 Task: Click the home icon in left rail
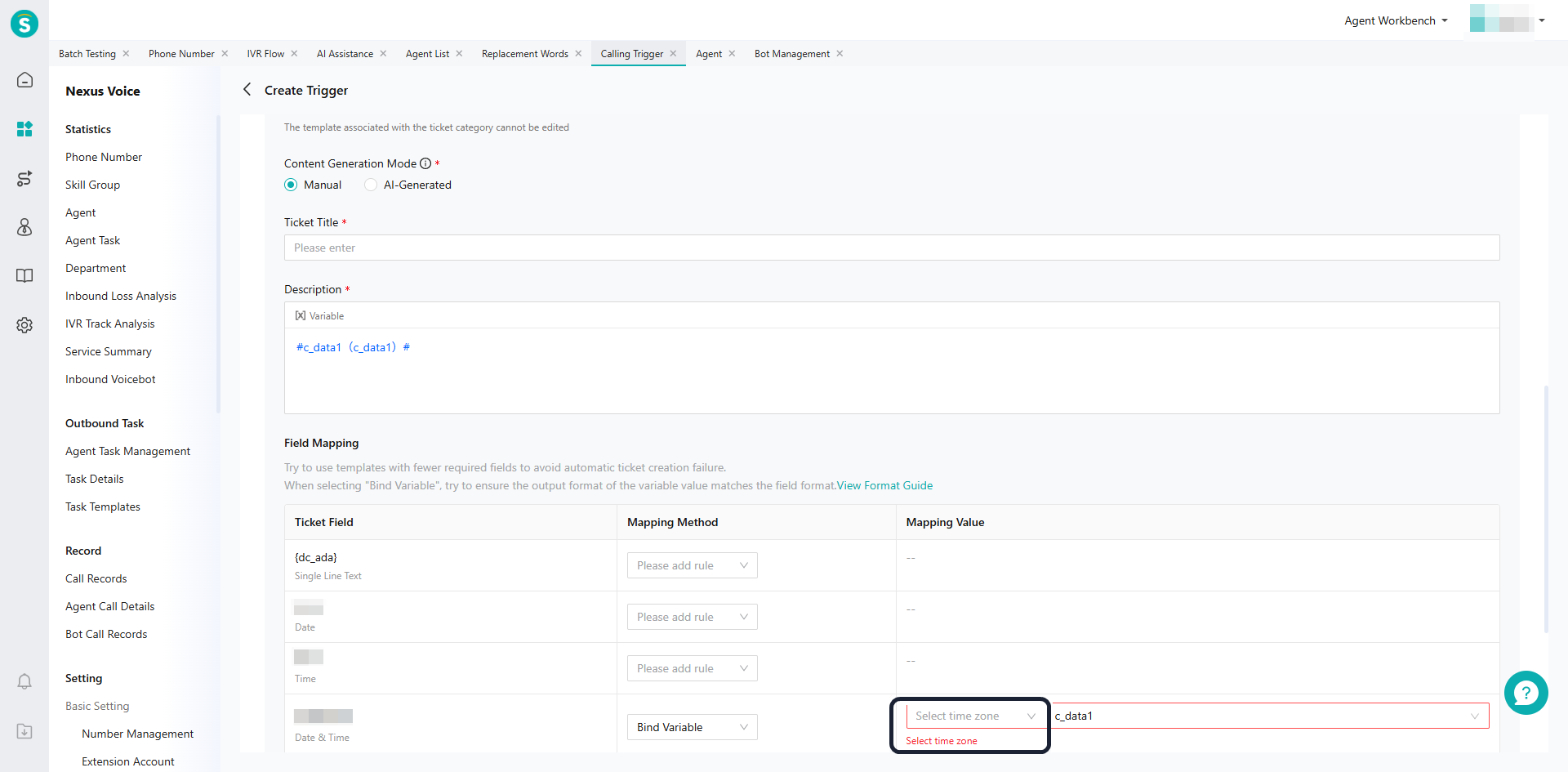(24, 80)
